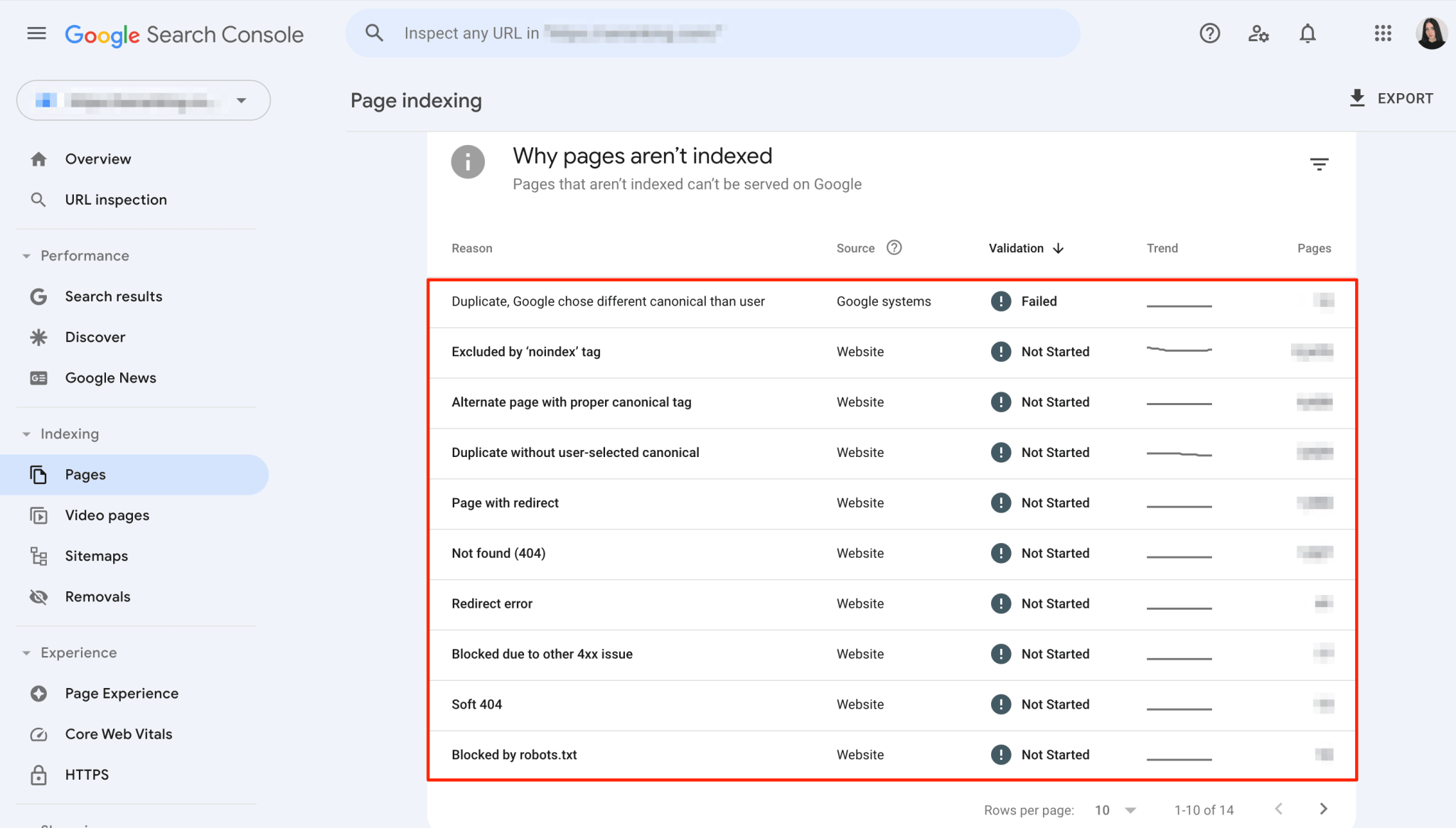1456x828 pixels.
Task: Click the EXPORT button
Action: point(1390,98)
